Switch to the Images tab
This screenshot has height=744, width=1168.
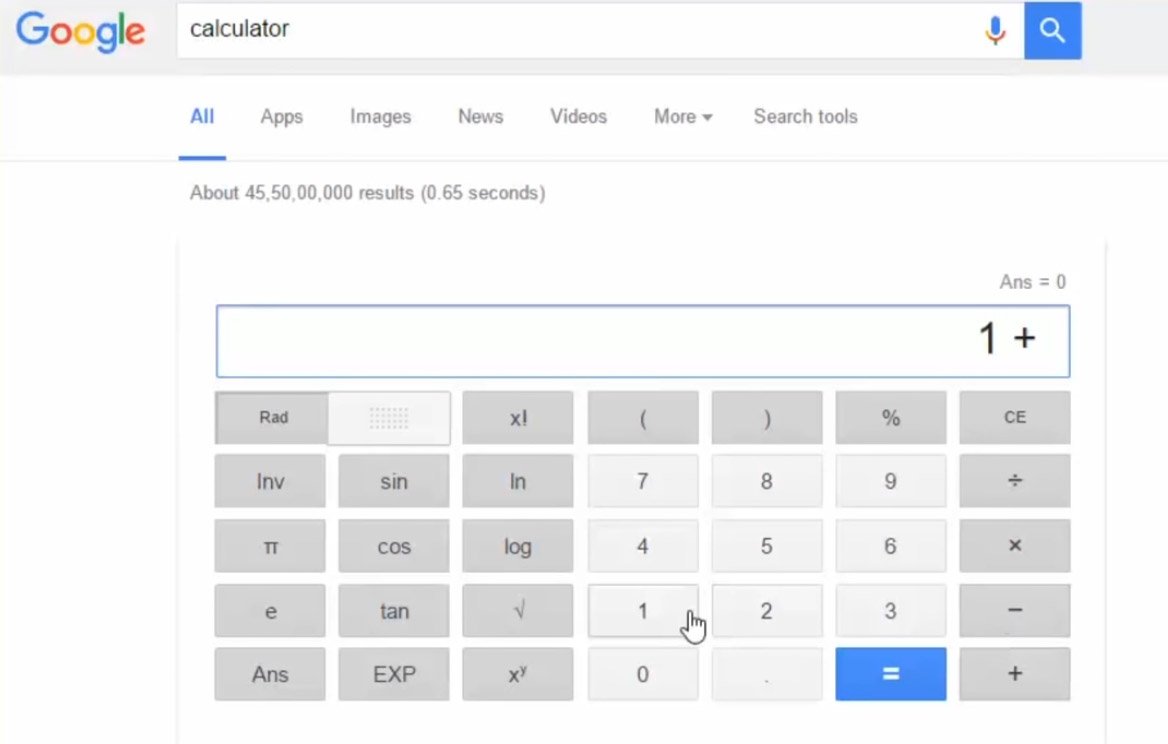click(x=380, y=117)
